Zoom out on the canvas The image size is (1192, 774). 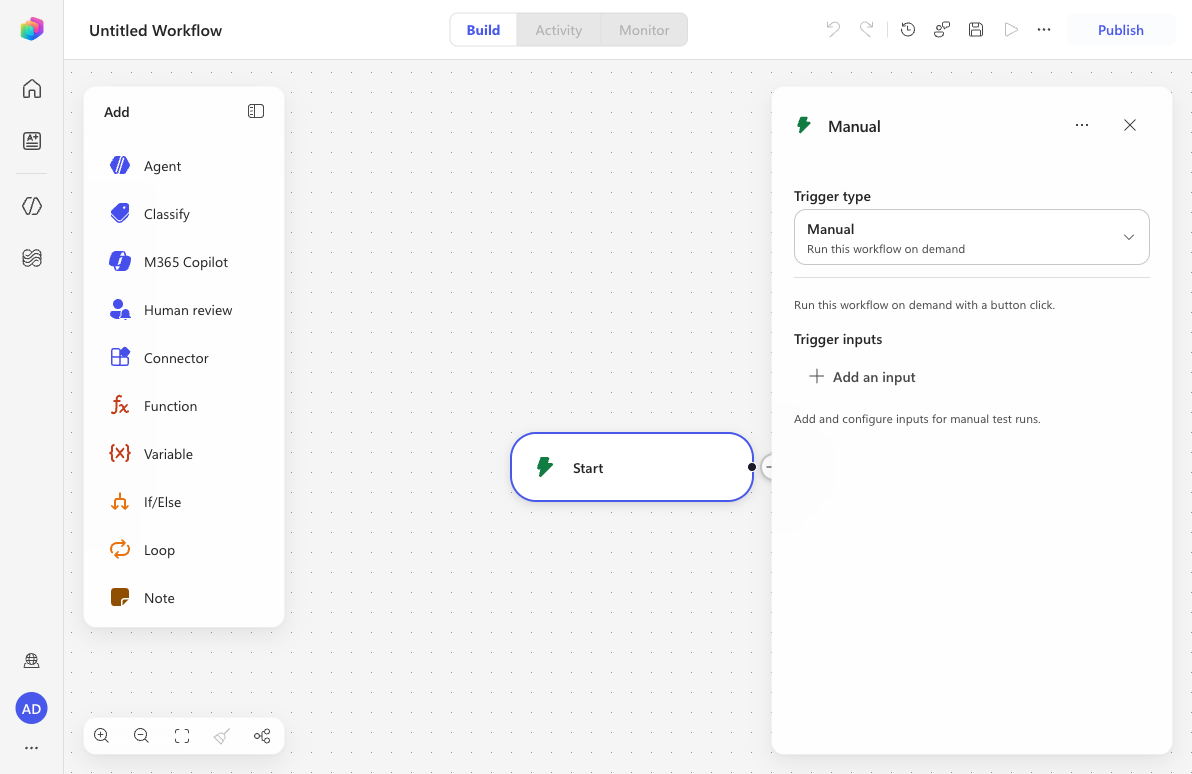pos(141,735)
